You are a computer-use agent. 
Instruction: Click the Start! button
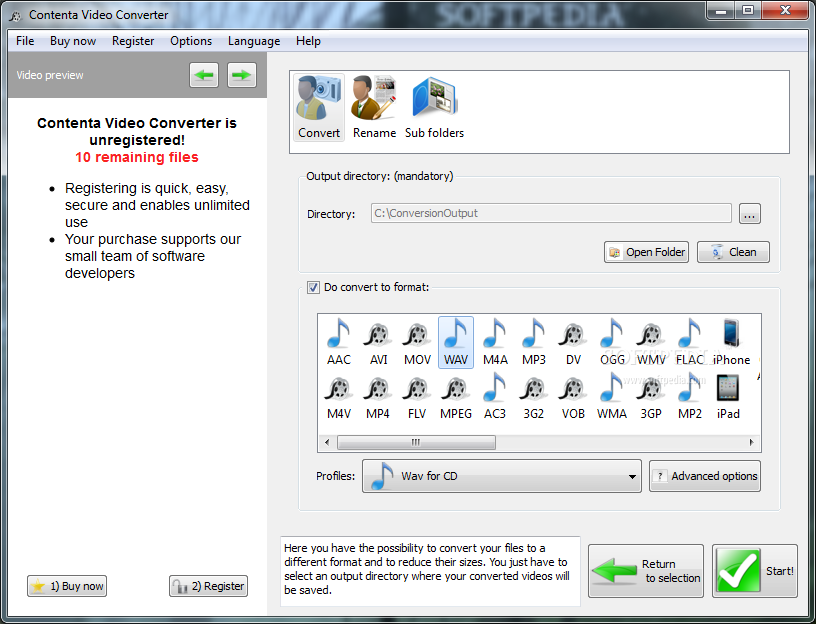click(x=755, y=571)
